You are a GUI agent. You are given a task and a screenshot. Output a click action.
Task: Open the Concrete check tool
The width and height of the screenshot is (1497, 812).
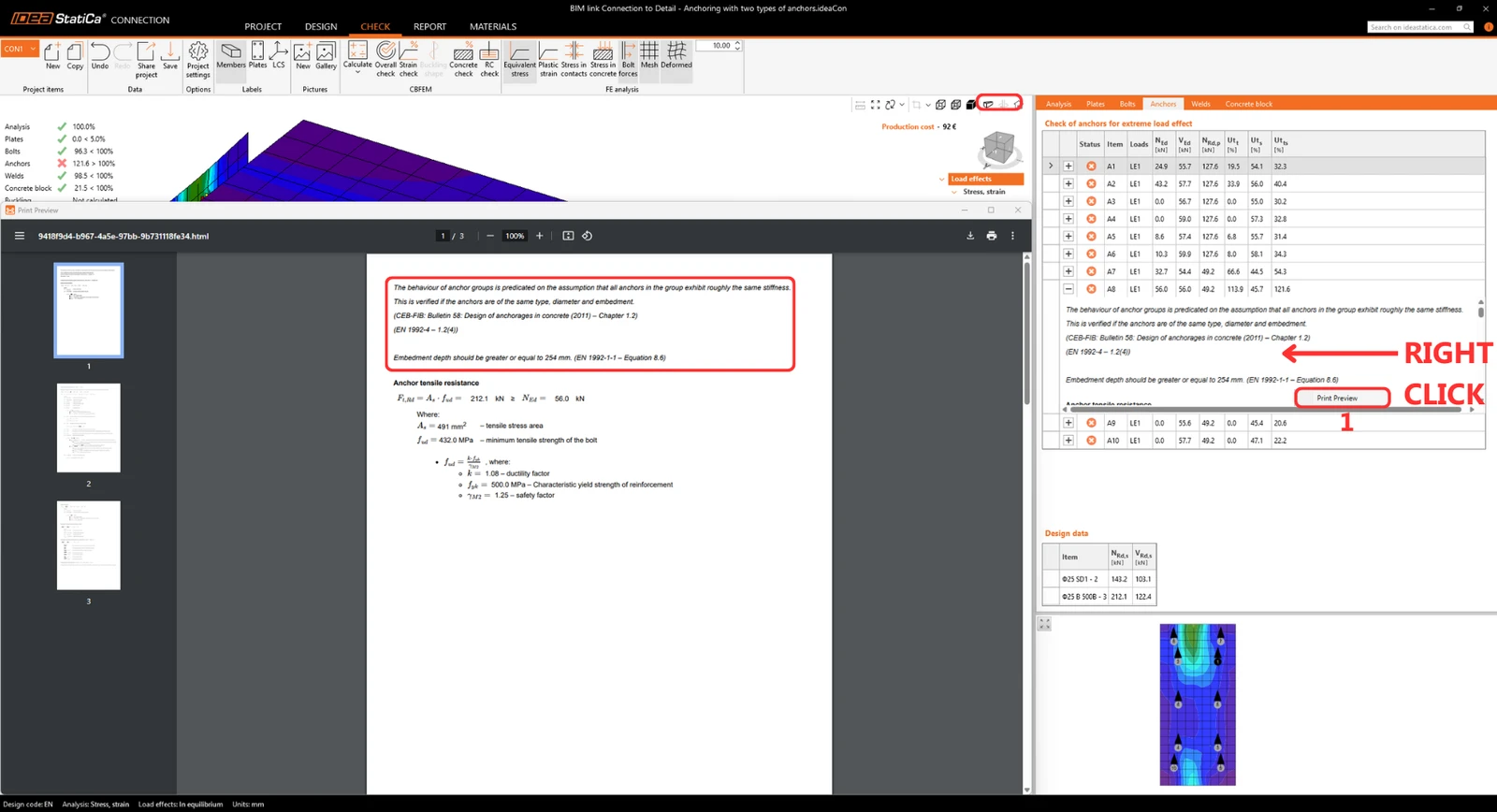(x=463, y=60)
